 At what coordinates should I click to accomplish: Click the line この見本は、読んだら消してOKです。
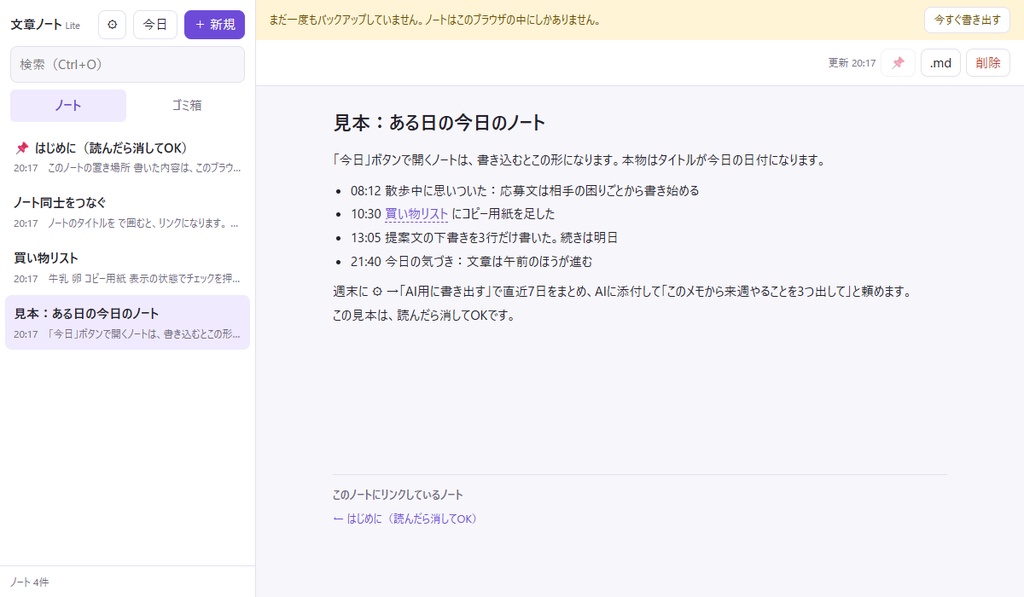pos(424,315)
